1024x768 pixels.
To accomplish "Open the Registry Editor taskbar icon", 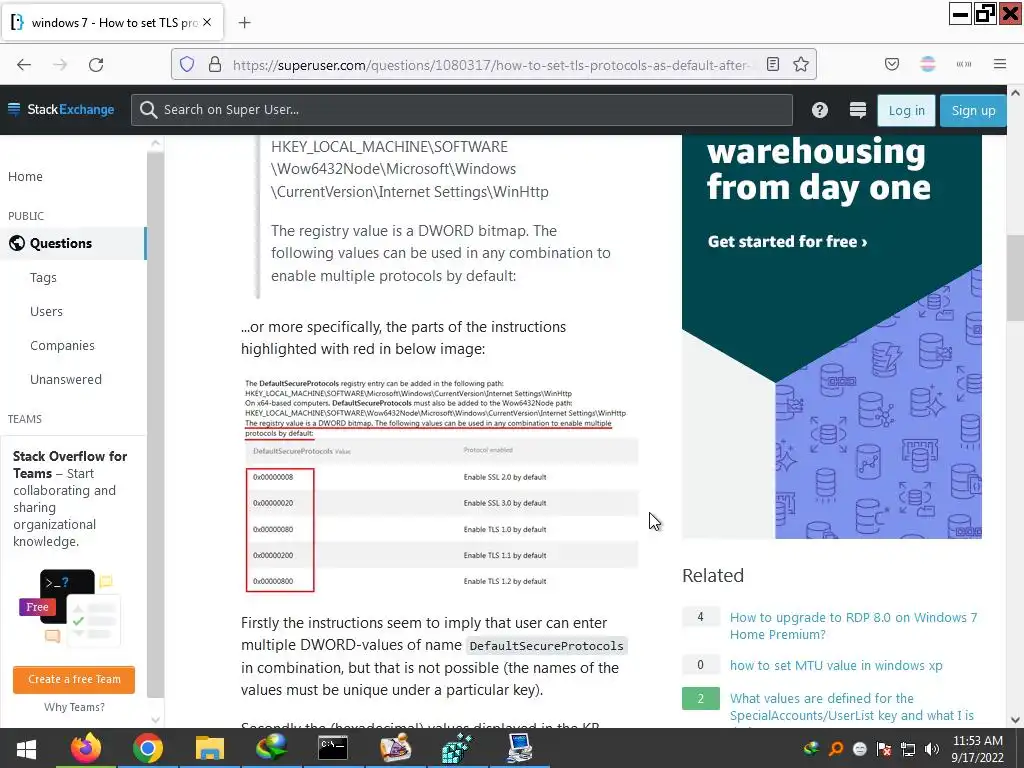I will coord(456,748).
